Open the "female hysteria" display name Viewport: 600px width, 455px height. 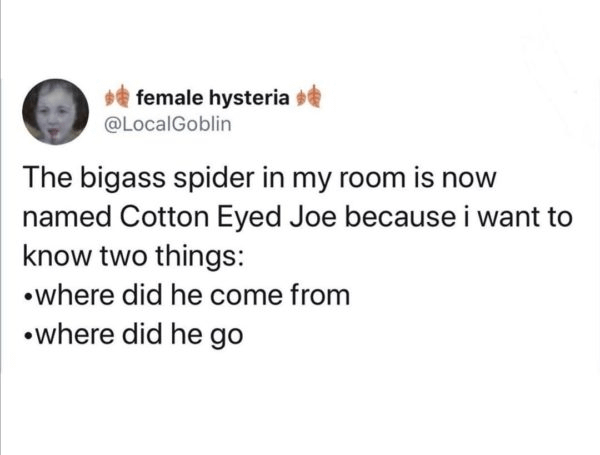point(212,97)
